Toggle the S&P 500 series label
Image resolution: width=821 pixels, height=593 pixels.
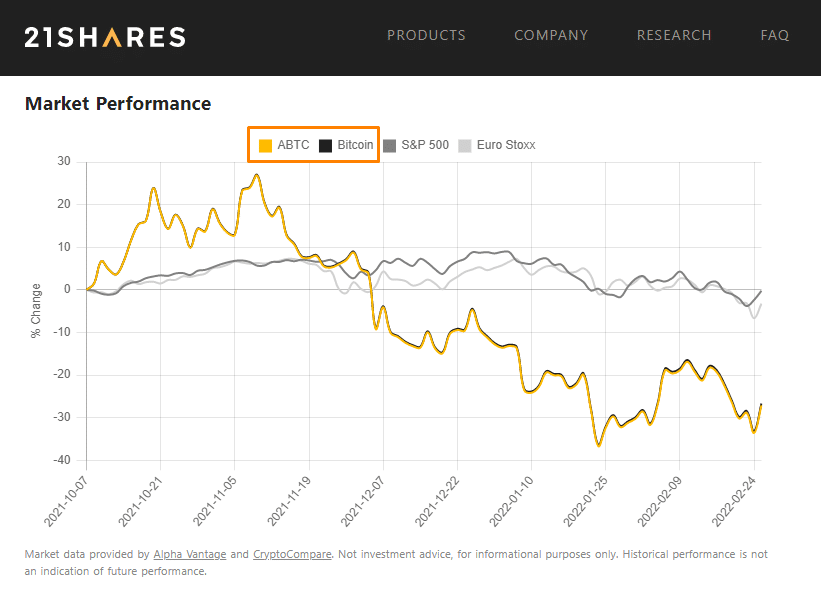(x=425, y=145)
